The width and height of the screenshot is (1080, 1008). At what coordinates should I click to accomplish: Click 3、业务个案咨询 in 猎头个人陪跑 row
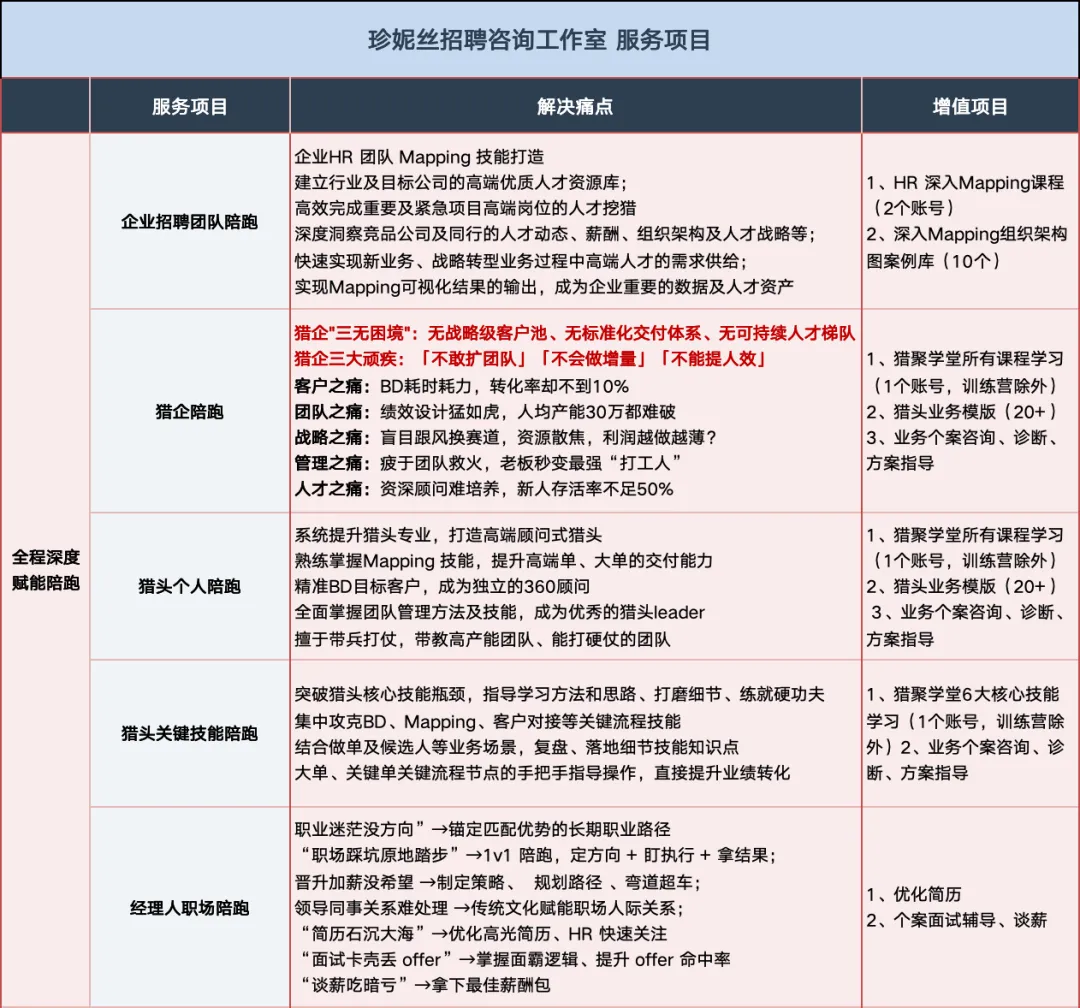(x=968, y=613)
